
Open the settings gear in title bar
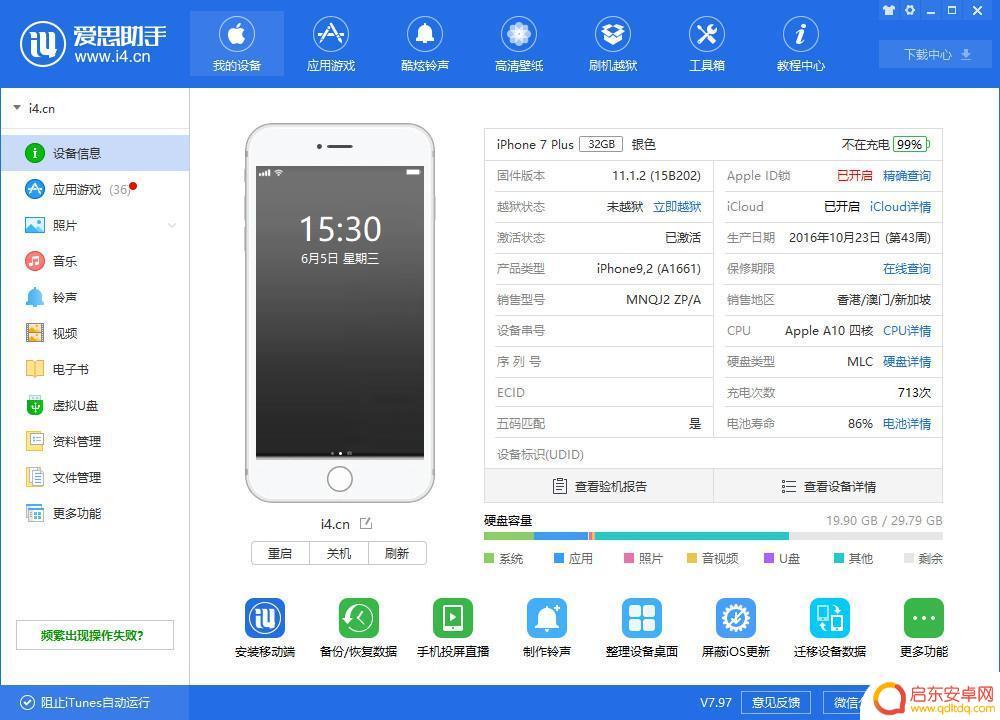910,10
